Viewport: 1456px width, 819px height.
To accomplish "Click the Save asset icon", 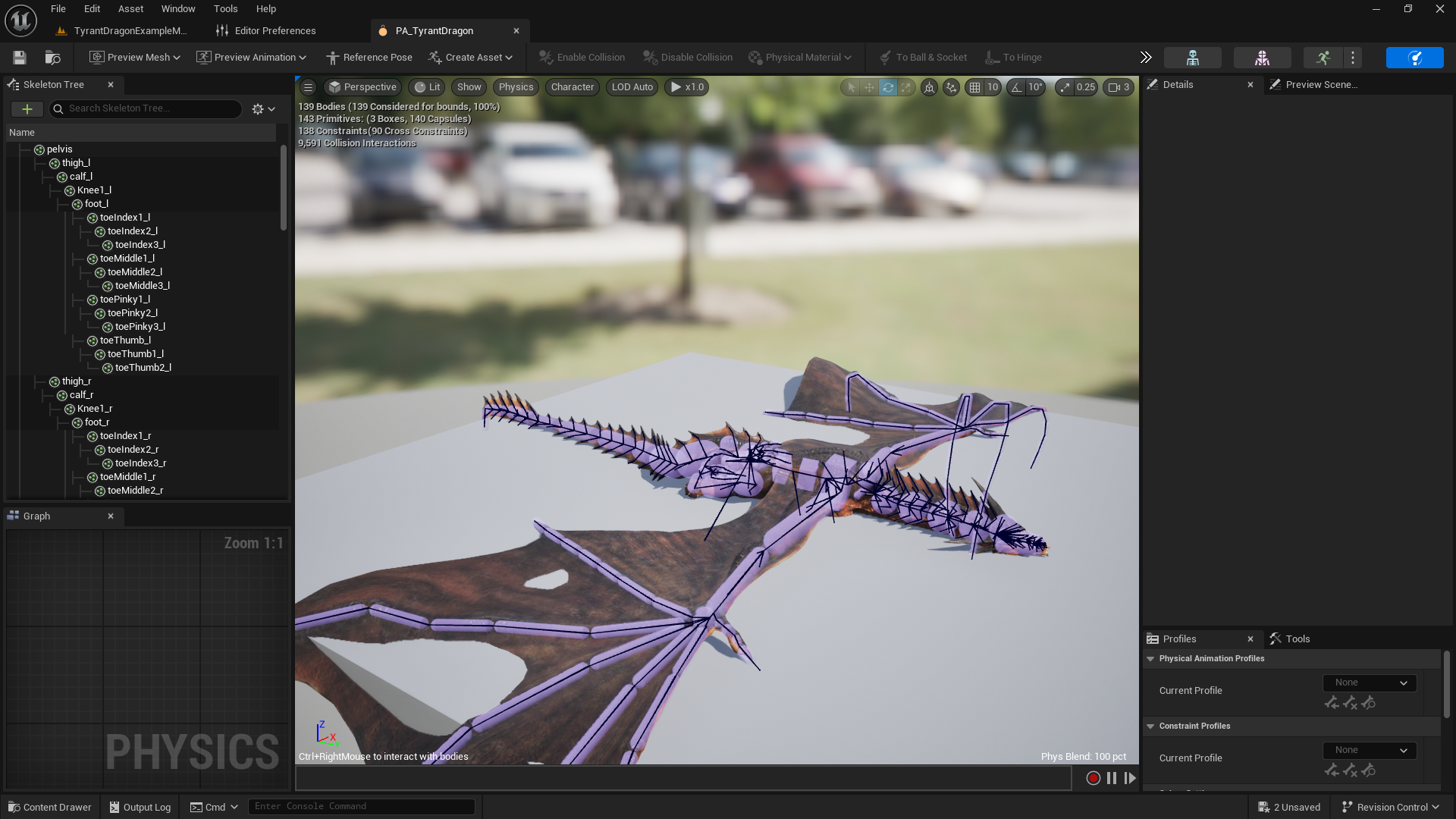I will click(20, 58).
